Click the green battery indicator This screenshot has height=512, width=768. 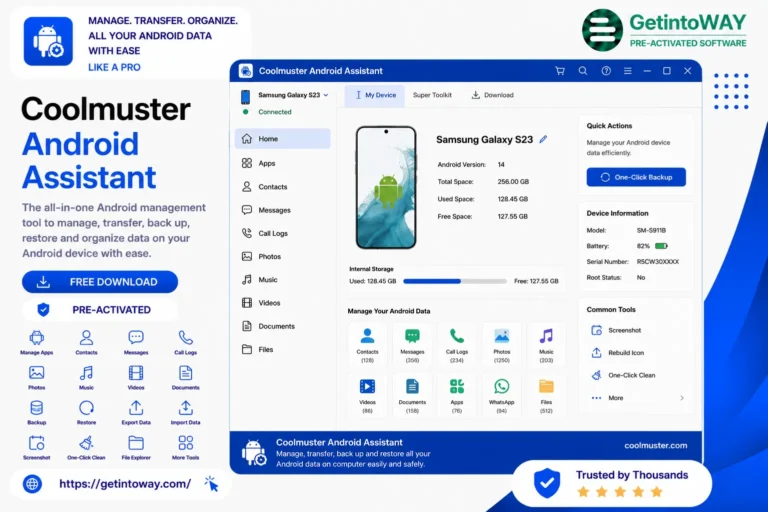click(661, 246)
